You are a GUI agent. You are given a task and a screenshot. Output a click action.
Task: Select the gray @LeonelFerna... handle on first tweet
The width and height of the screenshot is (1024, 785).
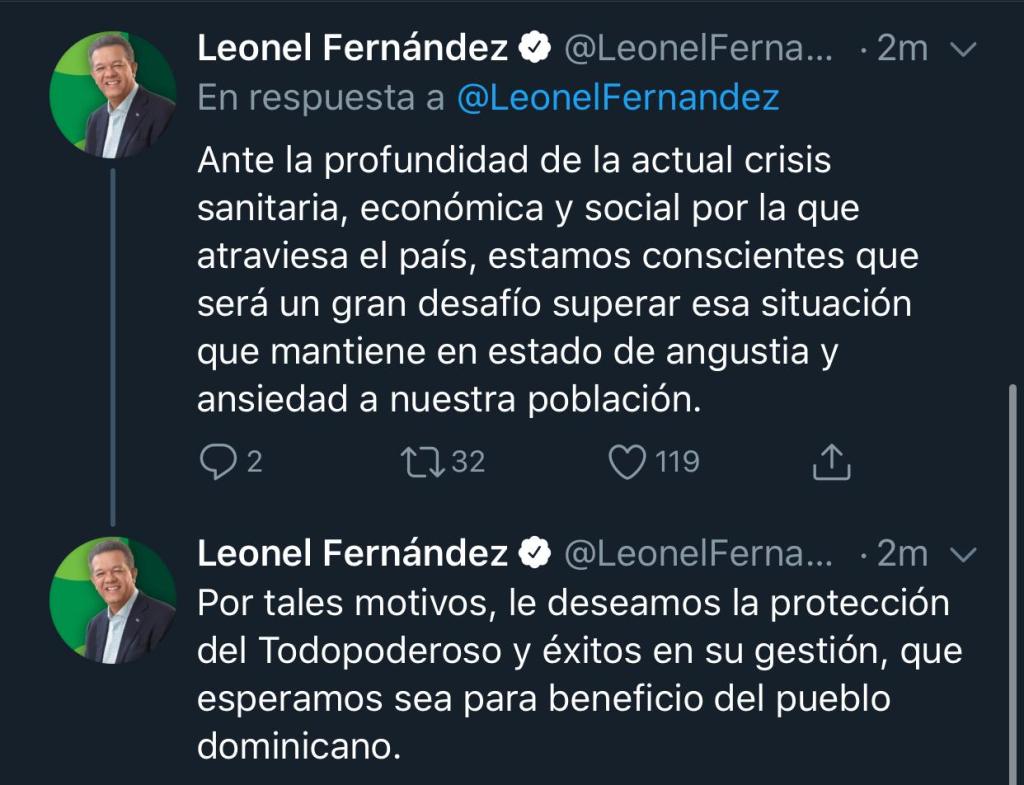coord(698,48)
